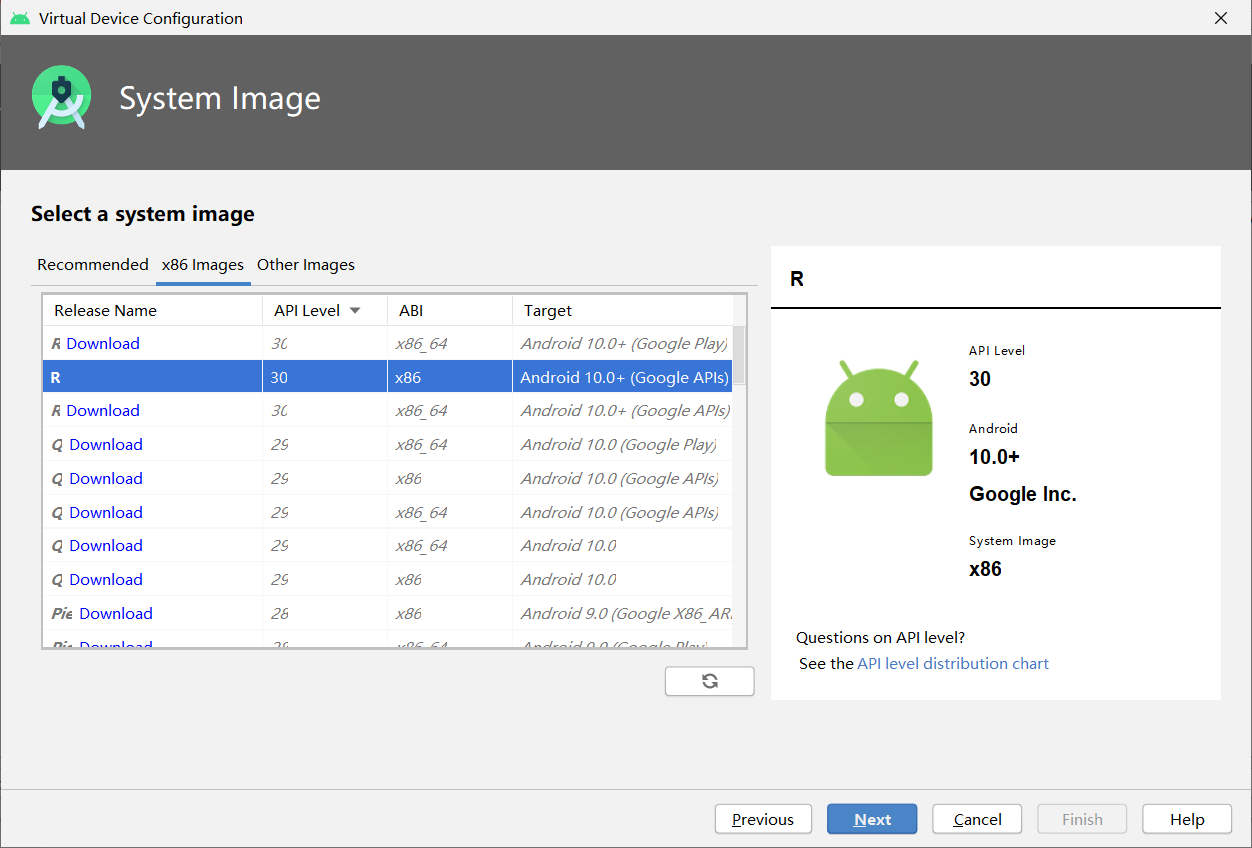Click the Next button
This screenshot has height=848, width=1252.
coord(872,819)
